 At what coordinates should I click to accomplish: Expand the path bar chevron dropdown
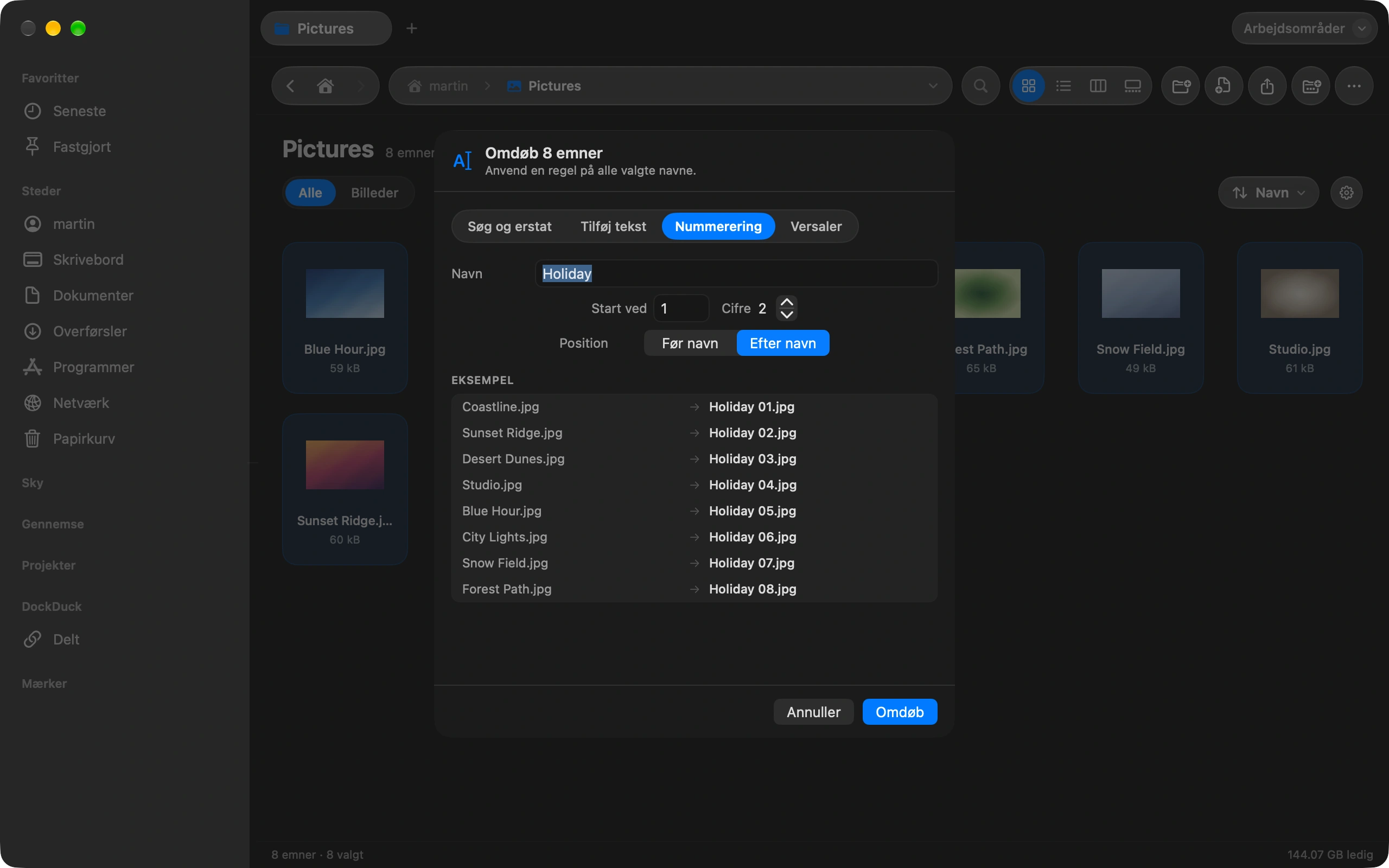(933, 86)
